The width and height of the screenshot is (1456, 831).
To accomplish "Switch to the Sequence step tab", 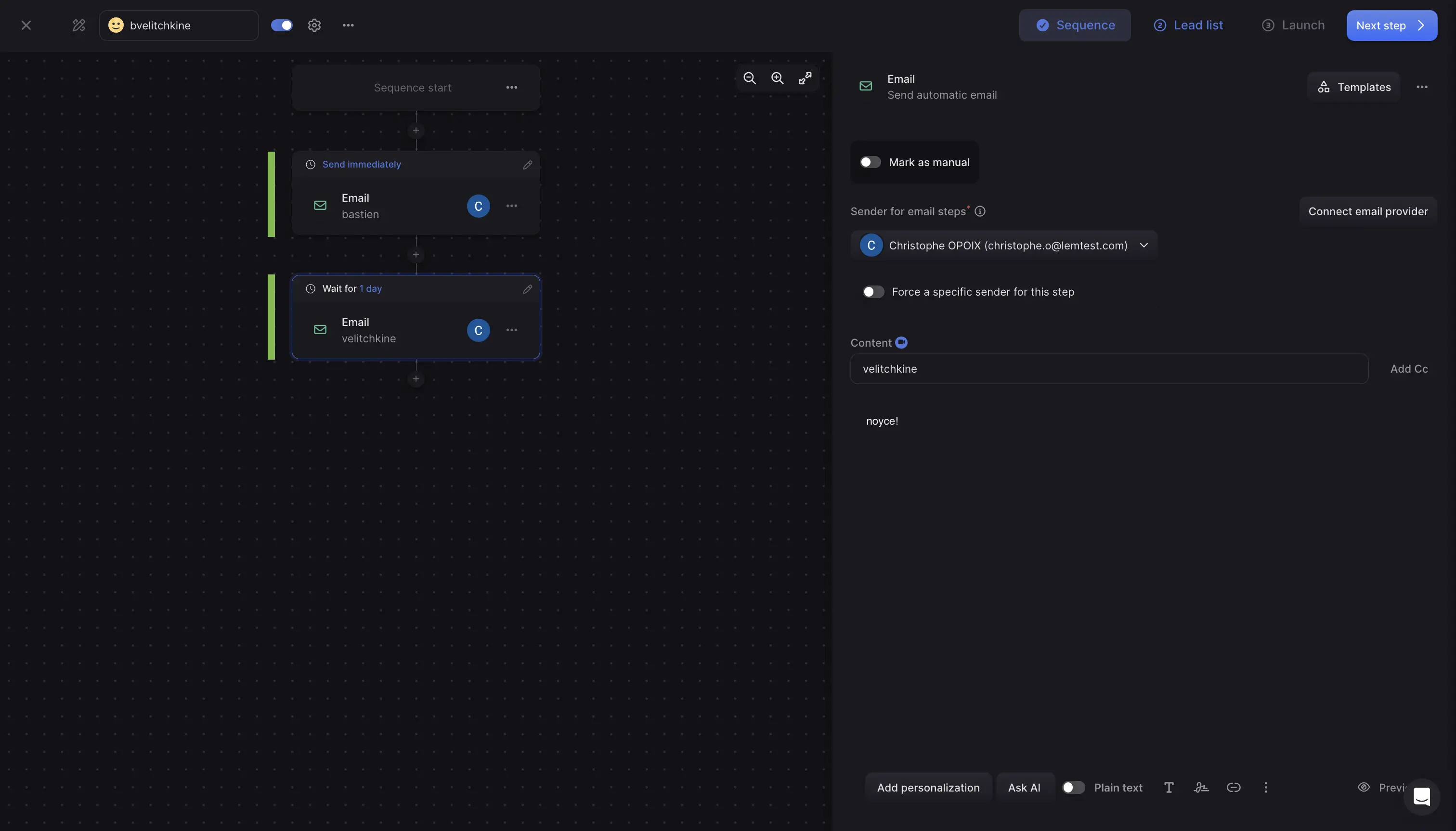I will click(x=1075, y=25).
